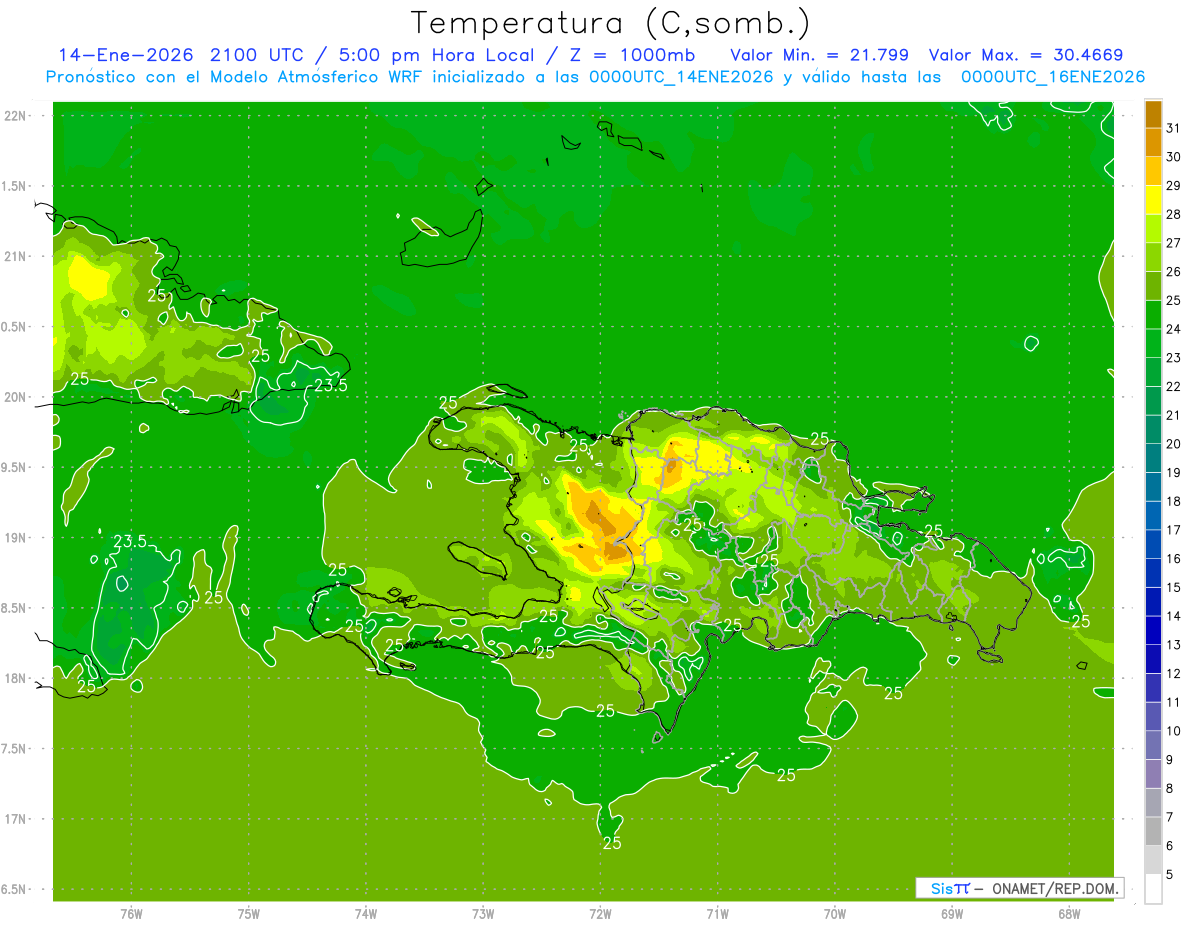The height and width of the screenshot is (927, 1200).
Task: Click the longitude label "72W"
Action: point(600,914)
